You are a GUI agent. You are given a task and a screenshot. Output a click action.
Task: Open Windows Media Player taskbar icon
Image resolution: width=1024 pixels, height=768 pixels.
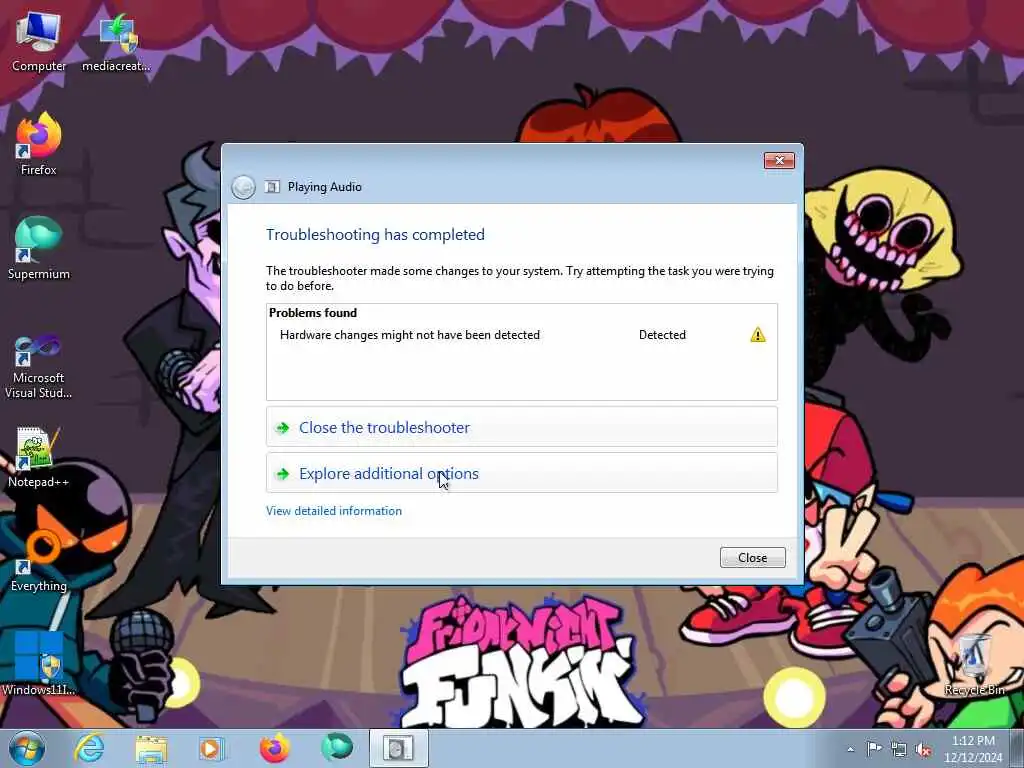coord(211,748)
